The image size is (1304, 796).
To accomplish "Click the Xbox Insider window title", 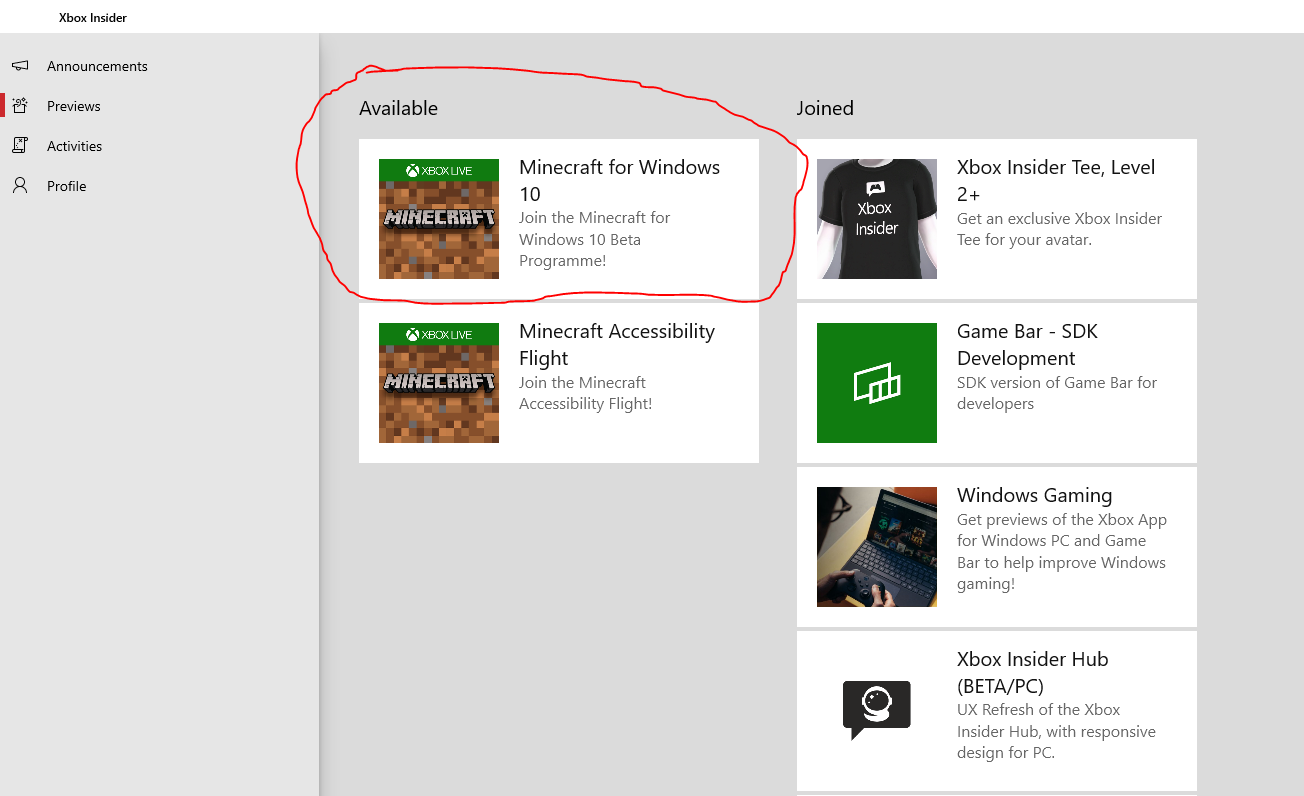I will [93, 17].
